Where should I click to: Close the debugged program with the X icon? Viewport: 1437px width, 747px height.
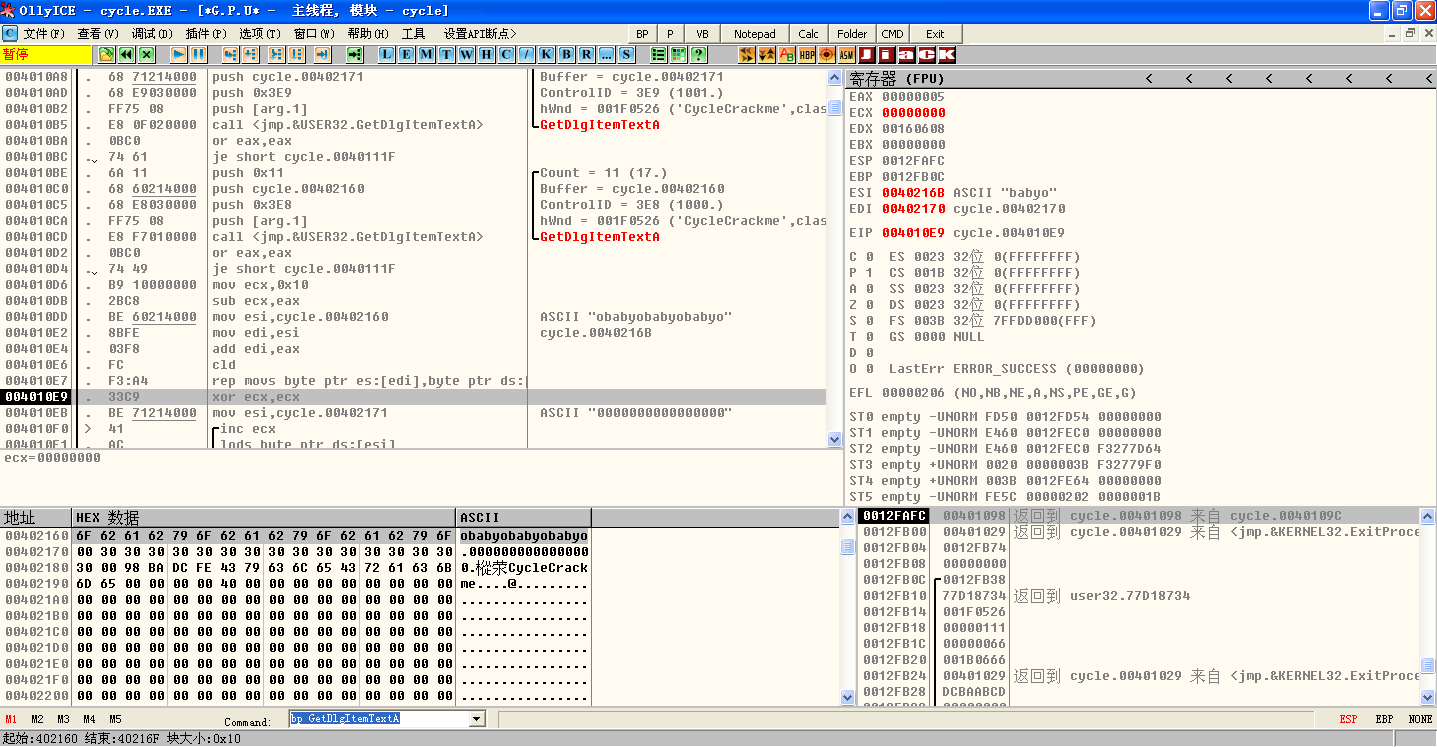[147, 54]
